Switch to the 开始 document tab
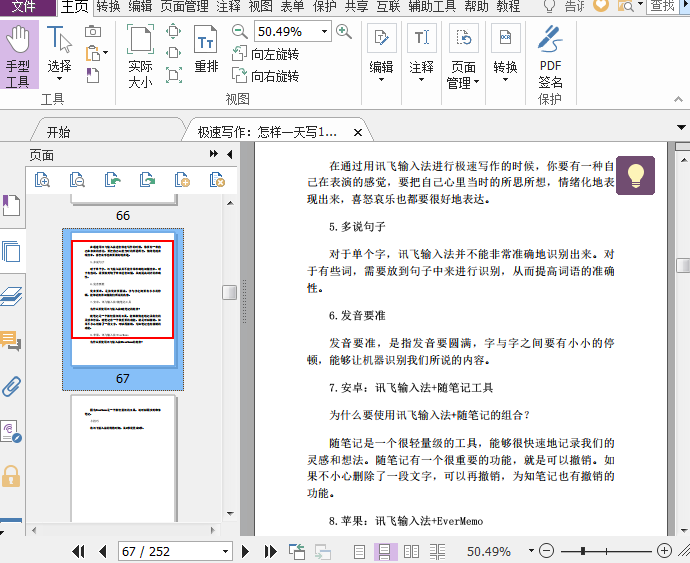The width and height of the screenshot is (690, 563). [58, 132]
